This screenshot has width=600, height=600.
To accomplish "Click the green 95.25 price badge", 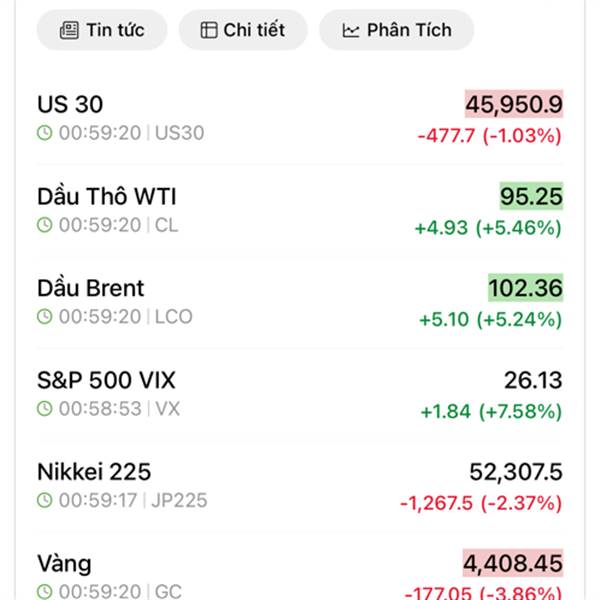I will (x=531, y=196).
